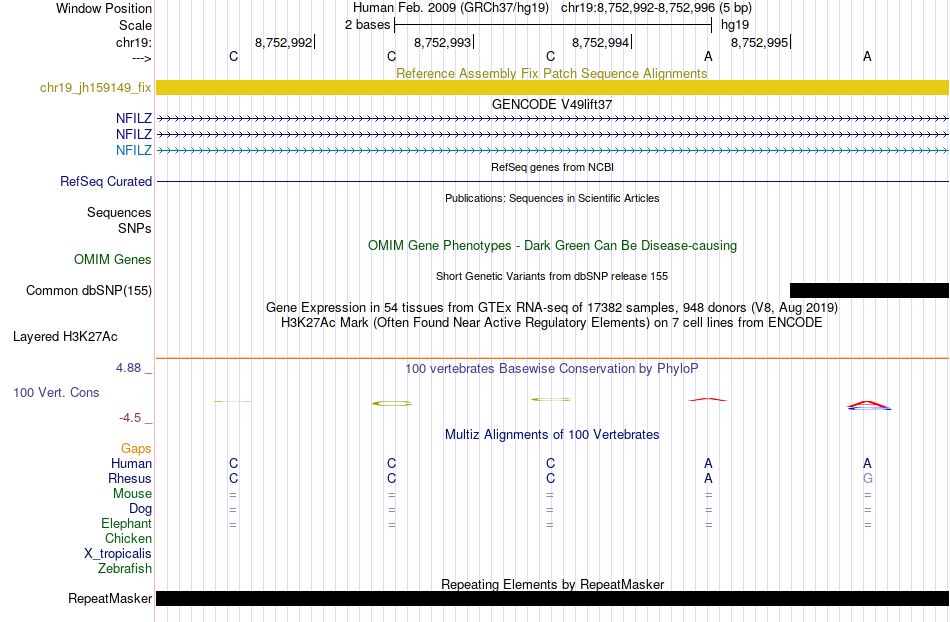Open Short Genetic Variants from dbSNP release 155 title

coord(552,276)
